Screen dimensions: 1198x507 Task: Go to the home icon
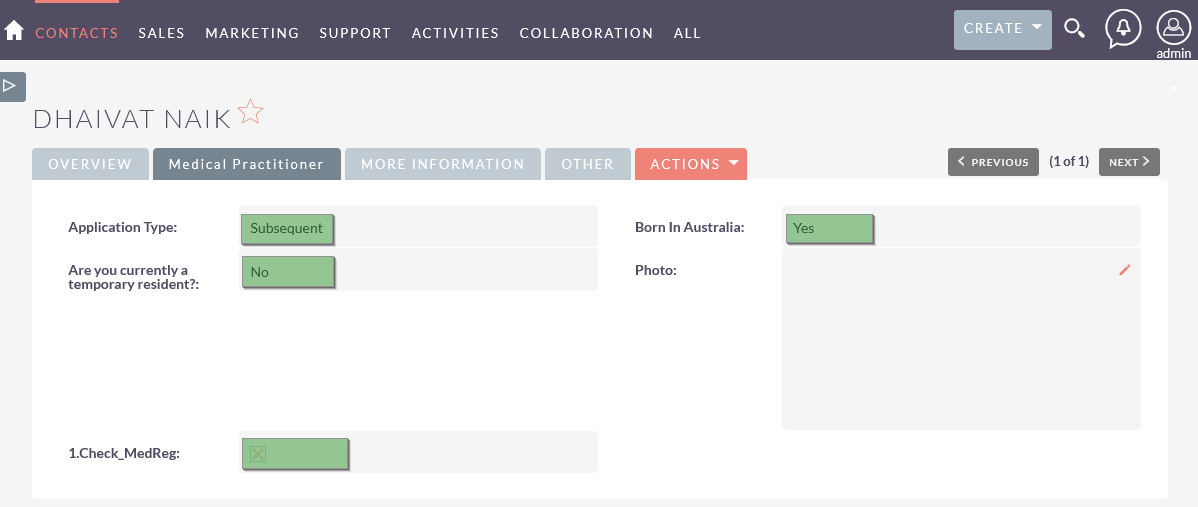(x=14, y=31)
